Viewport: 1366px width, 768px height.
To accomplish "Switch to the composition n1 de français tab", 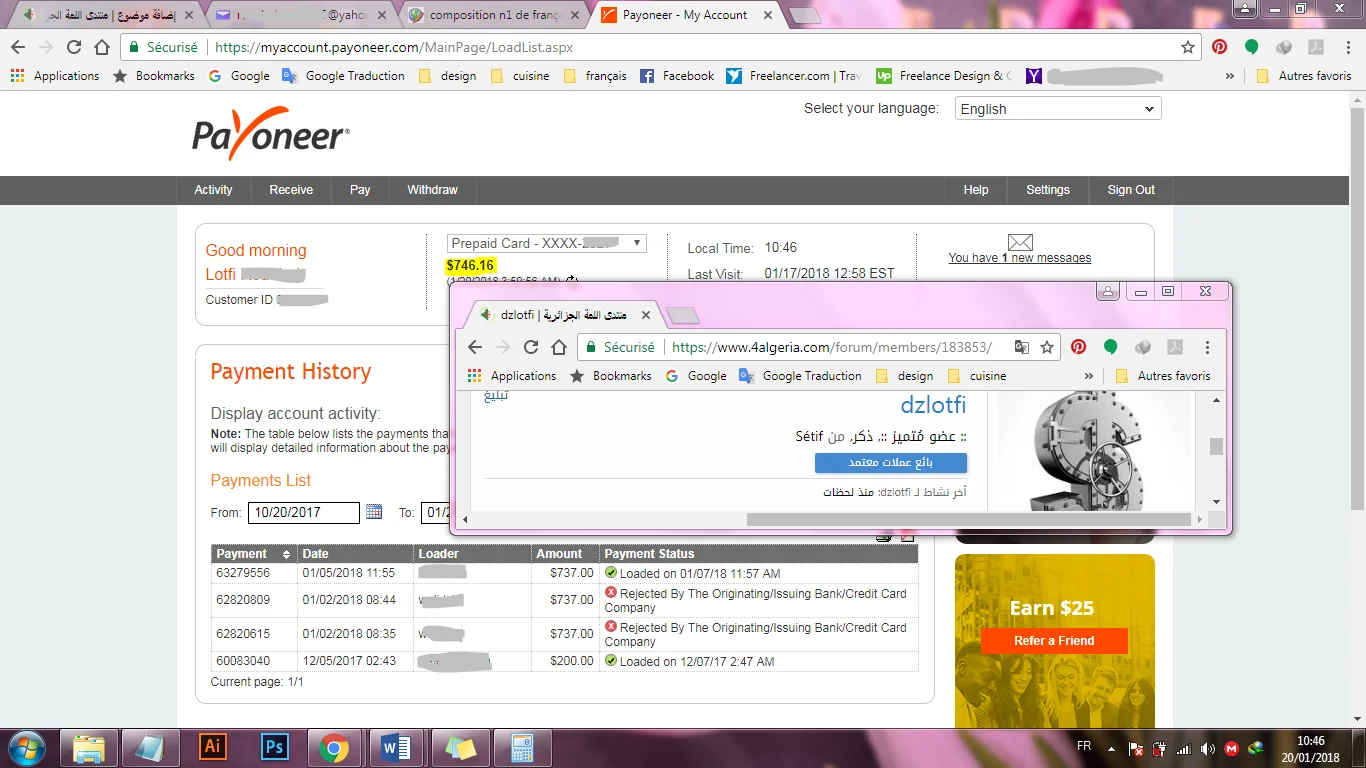I will click(497, 15).
